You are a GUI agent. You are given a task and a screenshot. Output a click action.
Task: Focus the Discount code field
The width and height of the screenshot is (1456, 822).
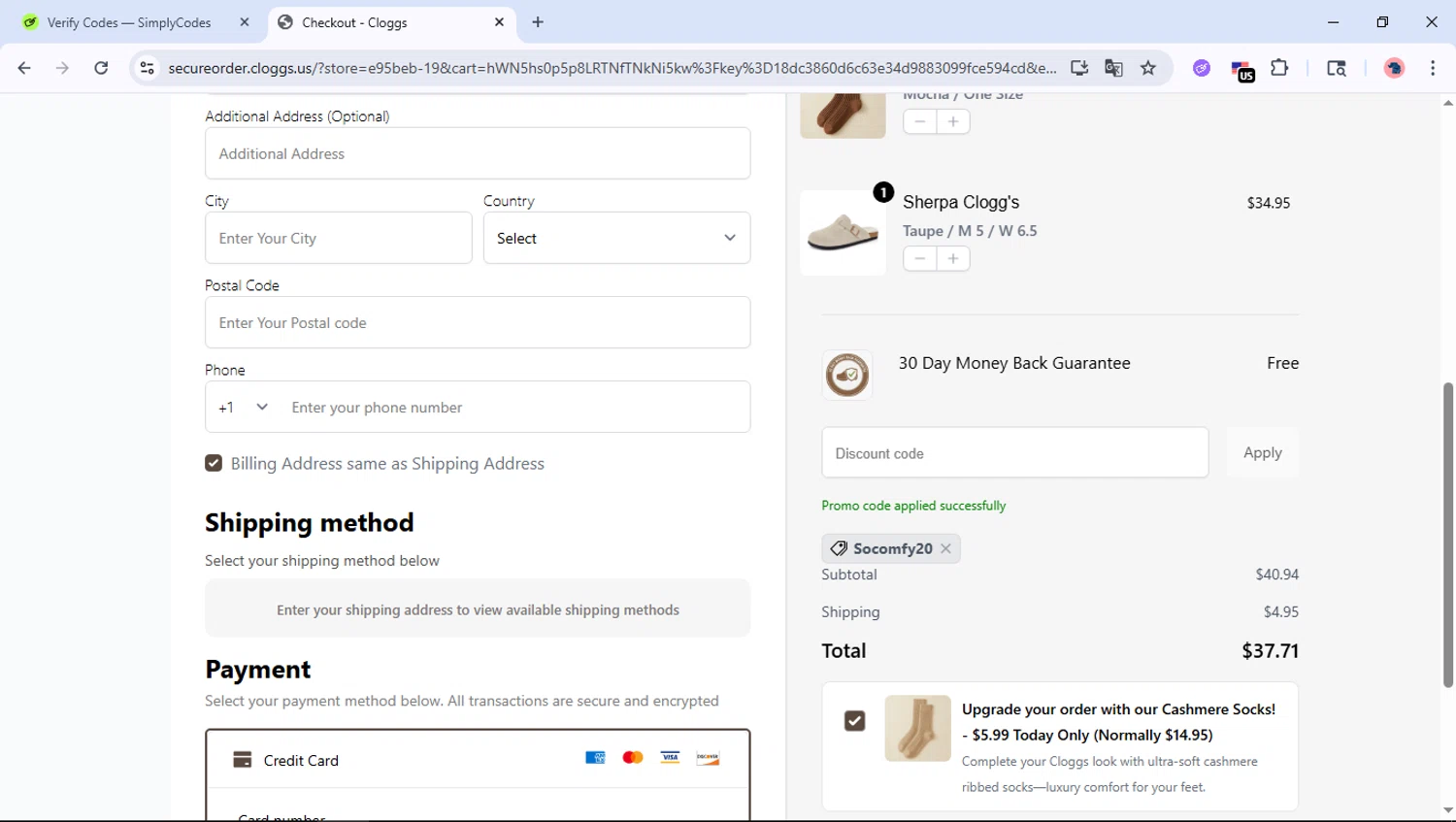click(1014, 452)
